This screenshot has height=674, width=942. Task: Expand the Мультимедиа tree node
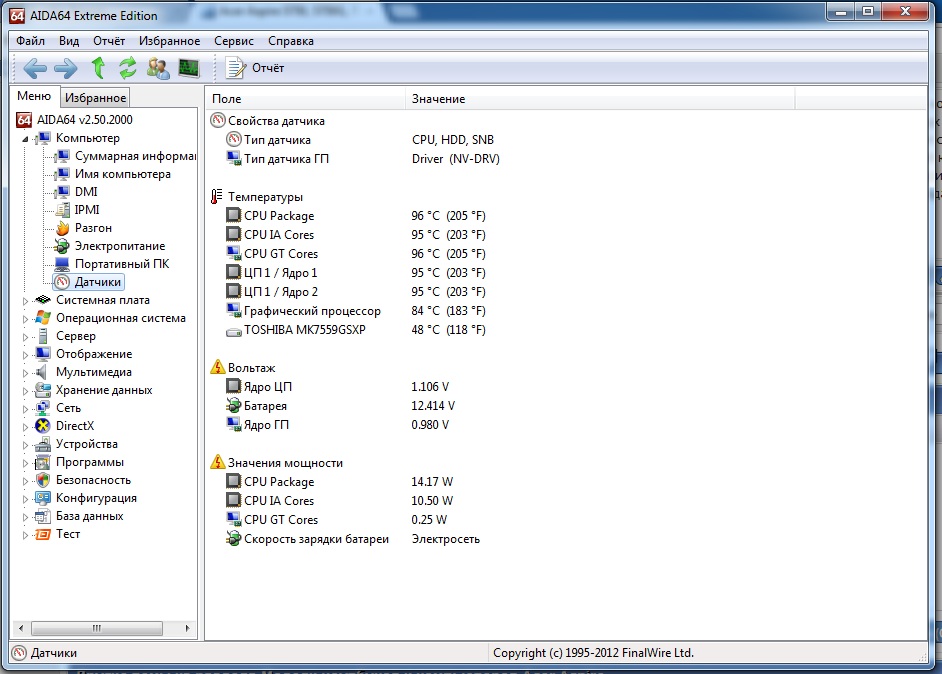(26, 373)
